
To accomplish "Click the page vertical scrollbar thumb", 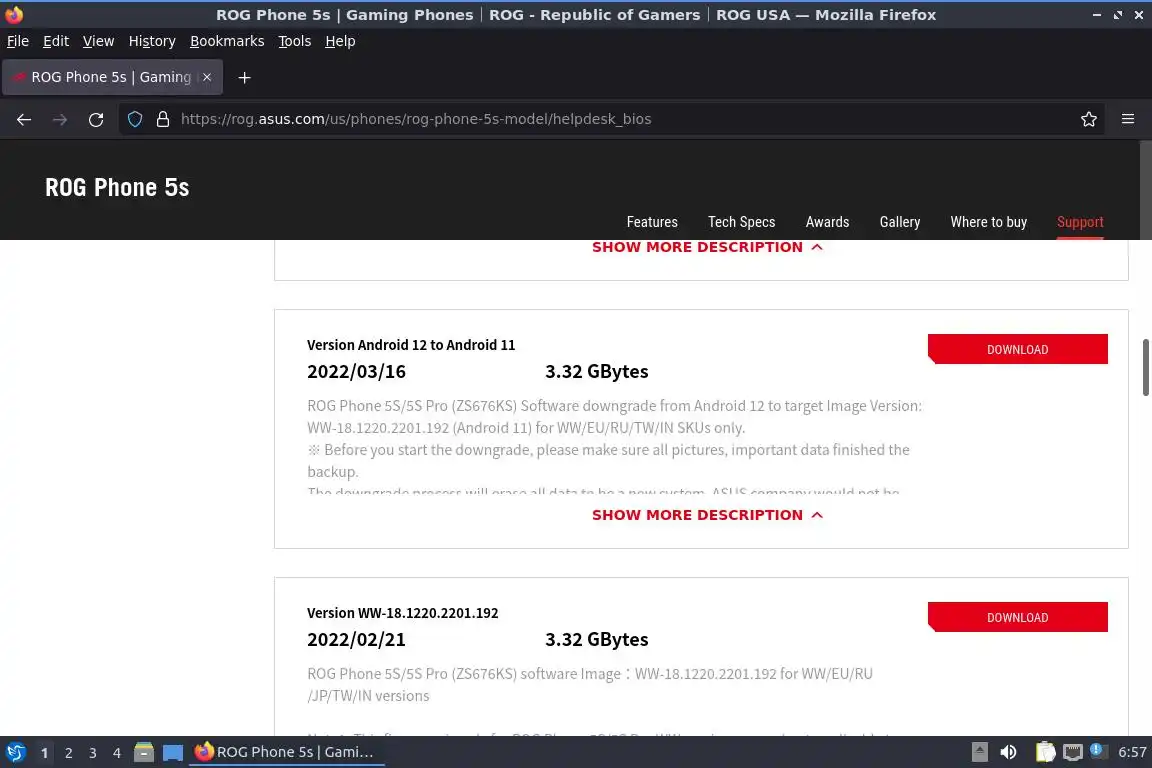I will click(x=1145, y=367).
